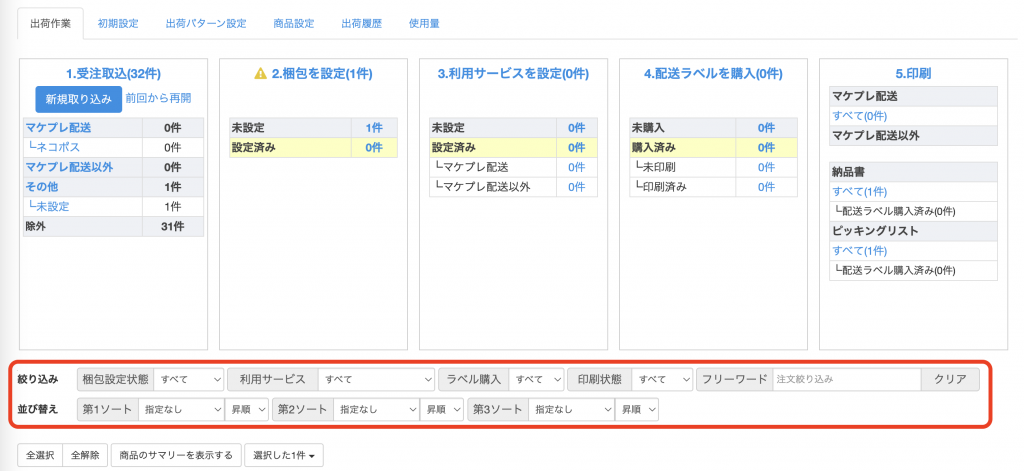Open the 第3ソート field dropdown
1024x471 pixels.
pos(571,410)
